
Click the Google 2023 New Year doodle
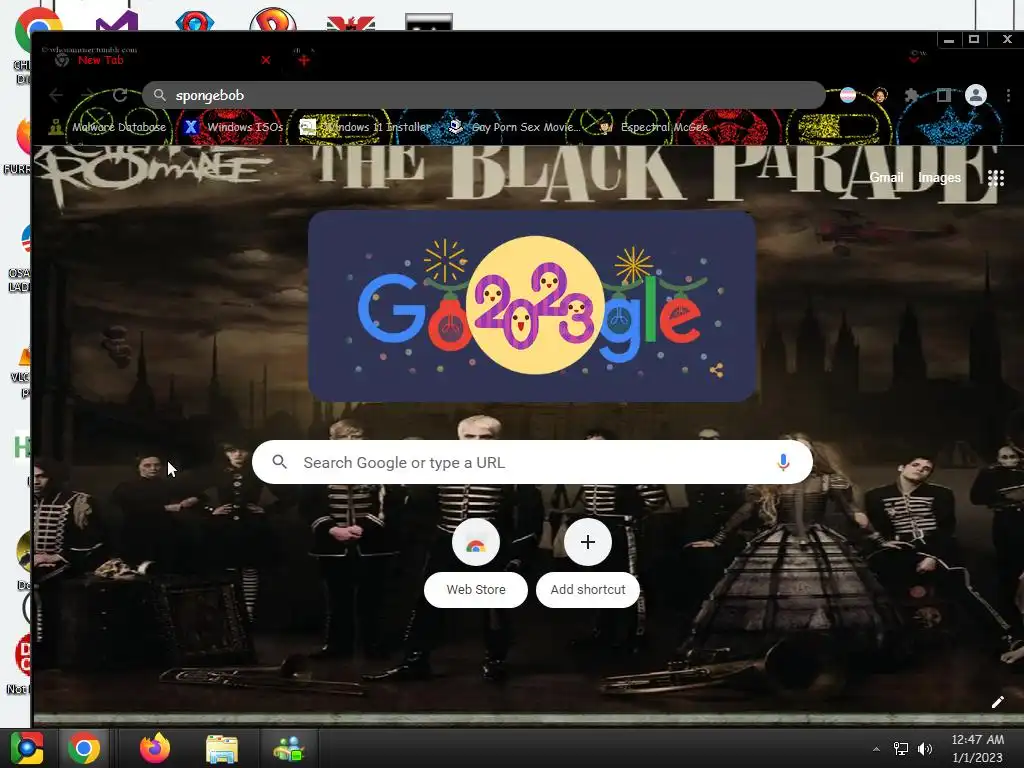532,306
